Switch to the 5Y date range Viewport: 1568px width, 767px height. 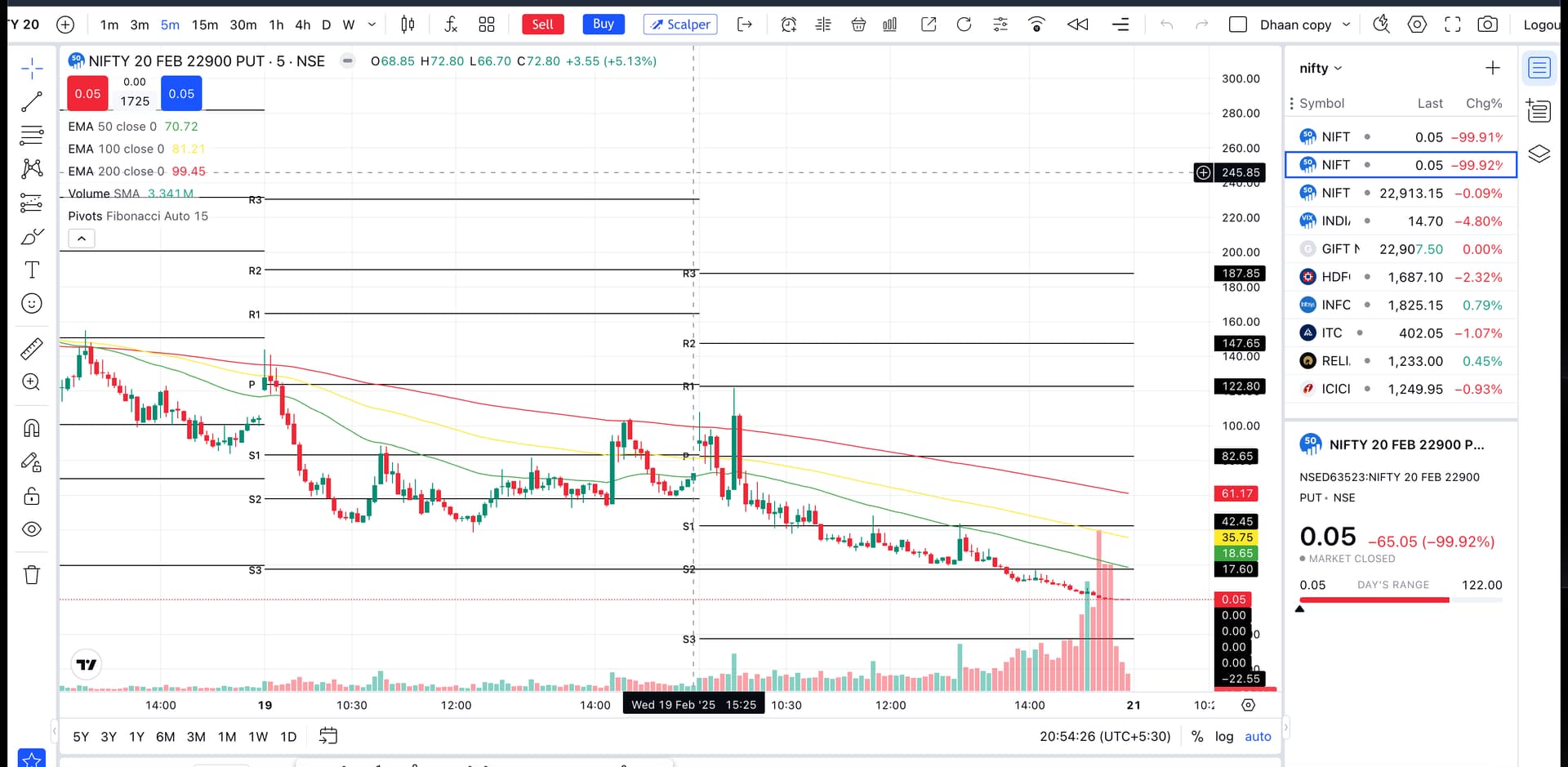click(x=81, y=736)
